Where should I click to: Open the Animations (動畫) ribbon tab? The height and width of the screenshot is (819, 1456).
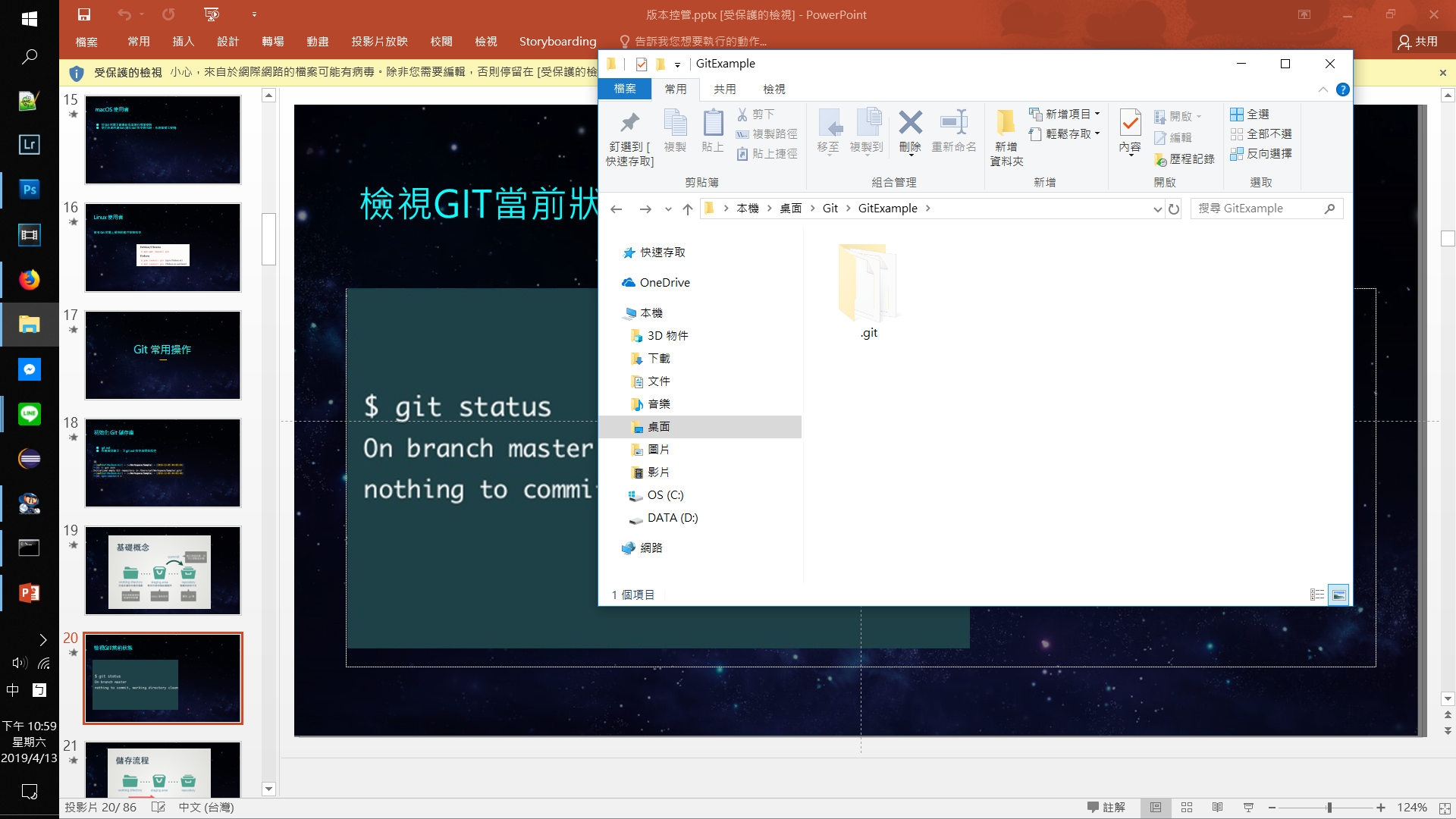tap(317, 42)
